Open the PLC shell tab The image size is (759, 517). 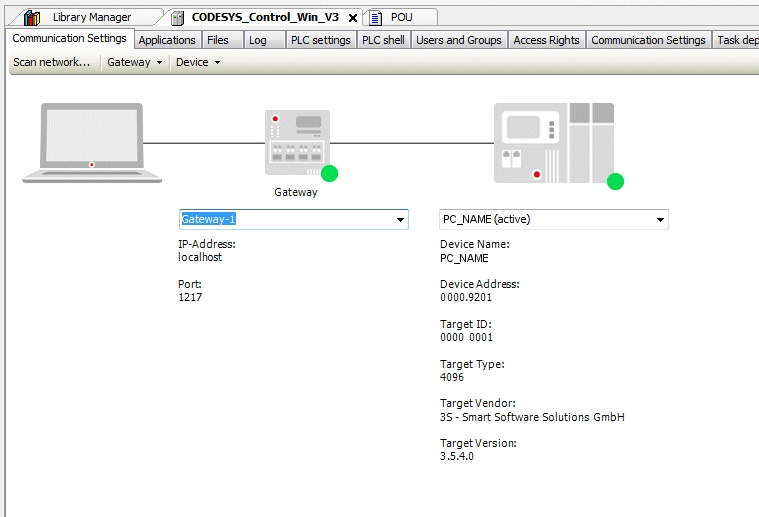coord(383,40)
